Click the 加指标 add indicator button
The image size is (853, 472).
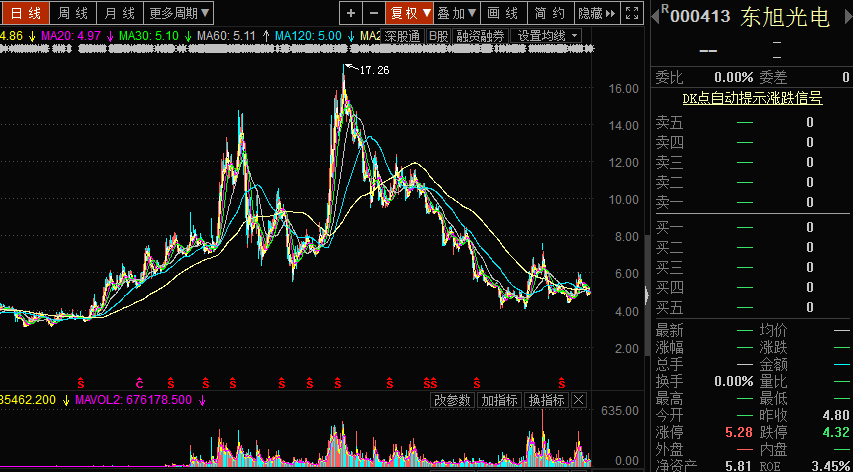coord(499,400)
